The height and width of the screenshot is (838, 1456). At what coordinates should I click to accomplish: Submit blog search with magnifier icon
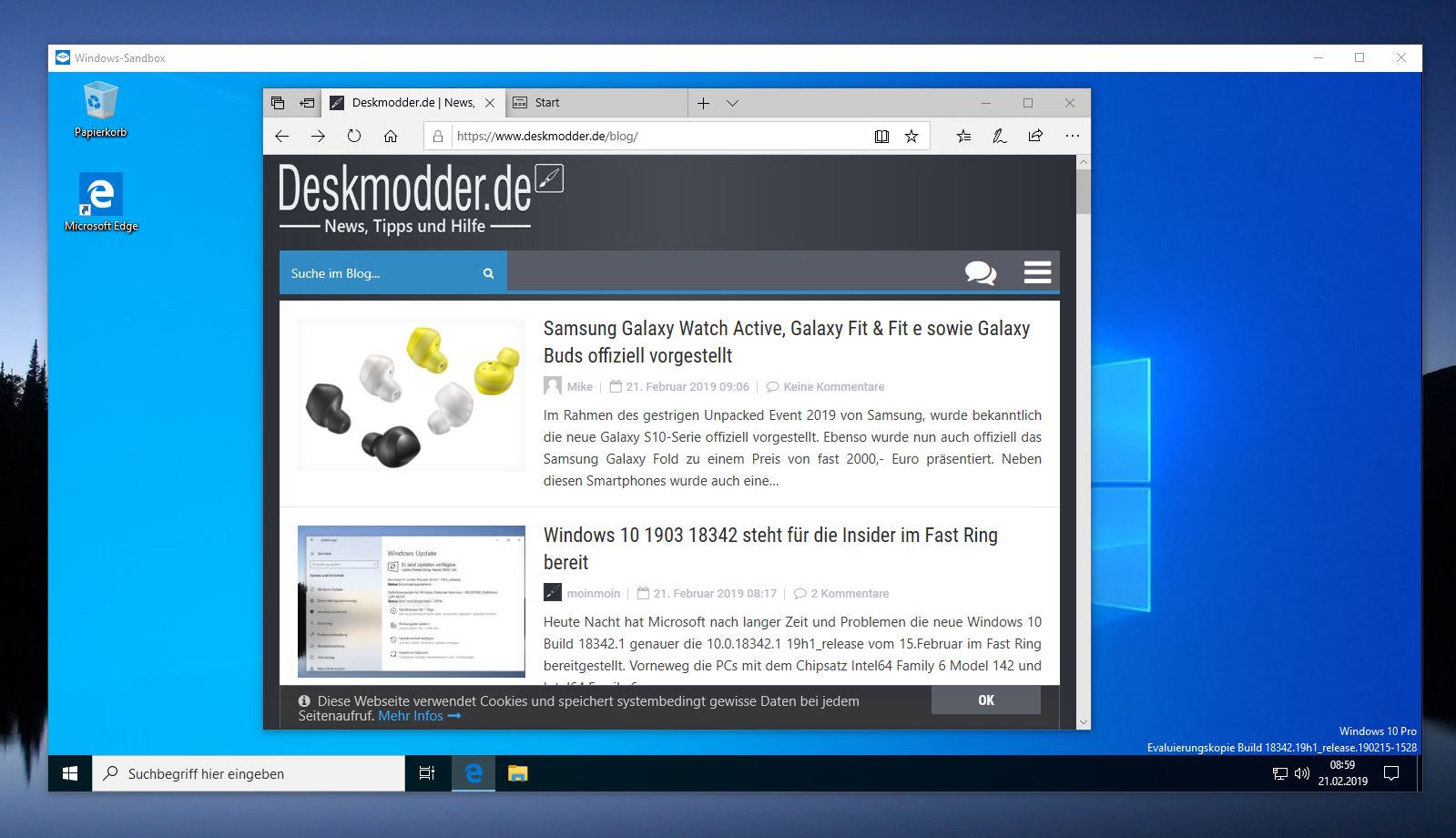tap(488, 273)
